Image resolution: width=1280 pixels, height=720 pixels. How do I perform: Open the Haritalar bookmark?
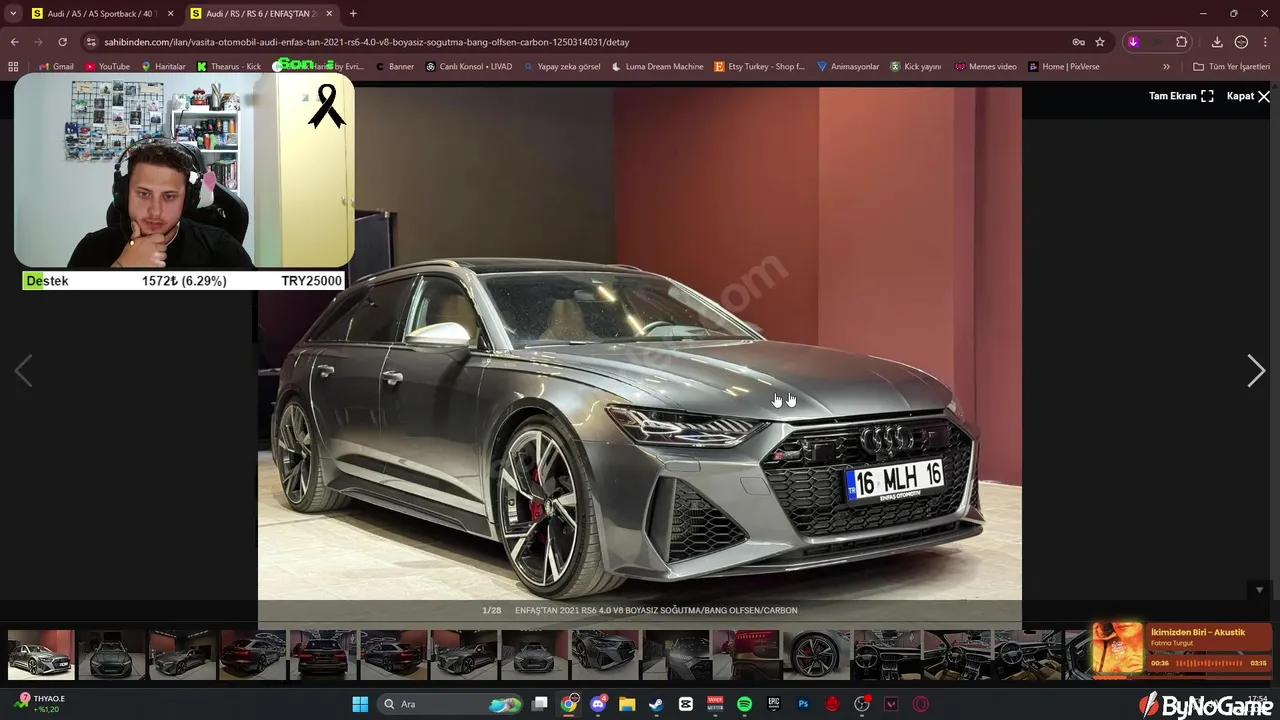pyautogui.click(x=163, y=67)
